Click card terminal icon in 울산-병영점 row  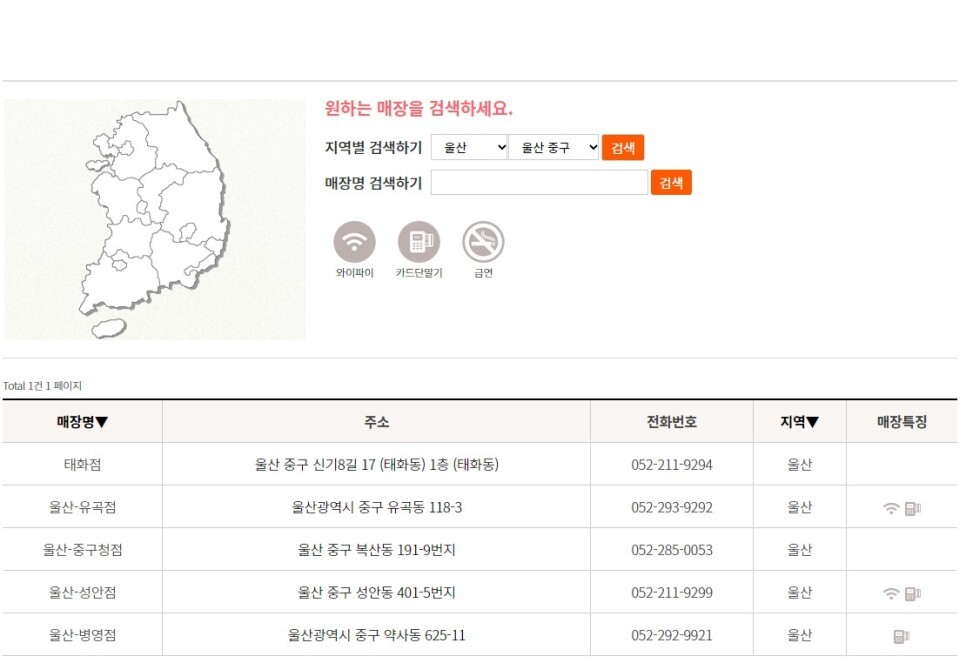coord(901,636)
